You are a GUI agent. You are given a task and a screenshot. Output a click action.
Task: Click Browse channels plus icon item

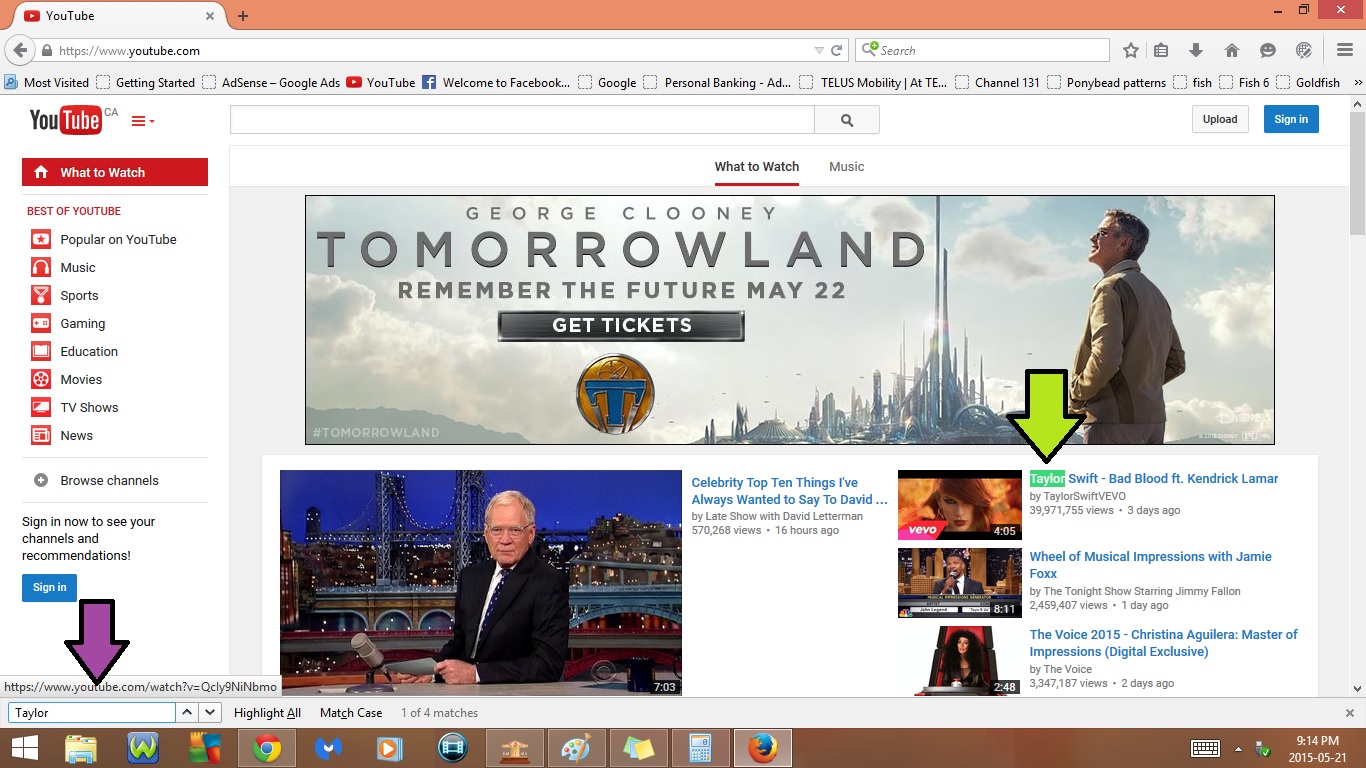click(x=96, y=480)
